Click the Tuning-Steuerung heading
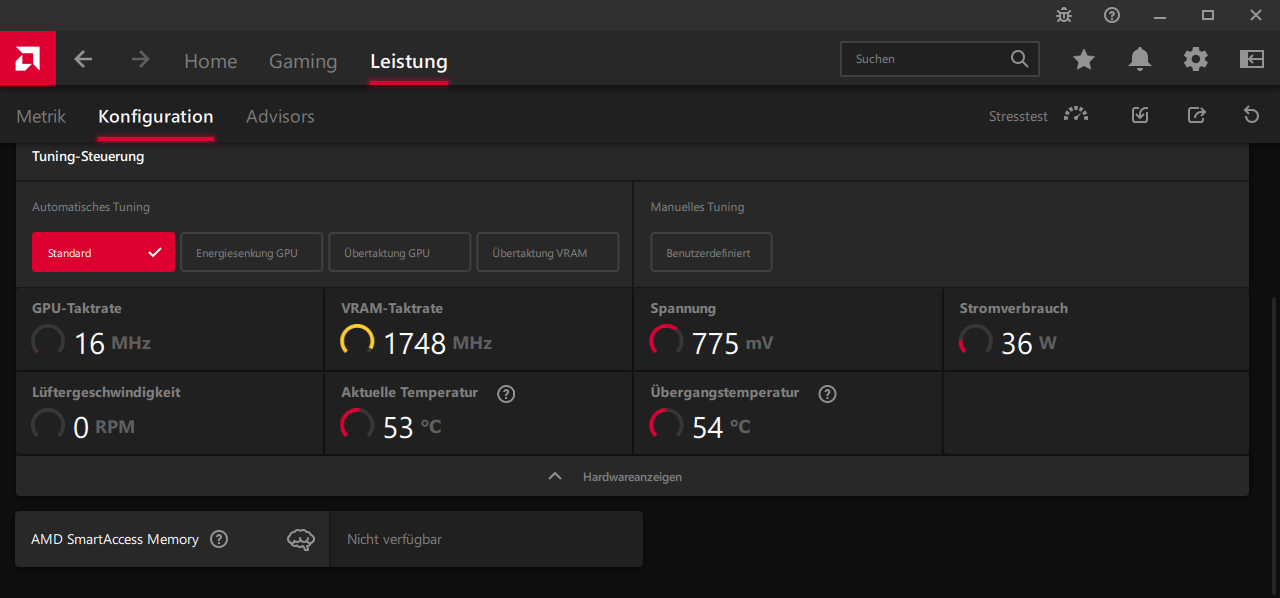 pyautogui.click(x=88, y=156)
